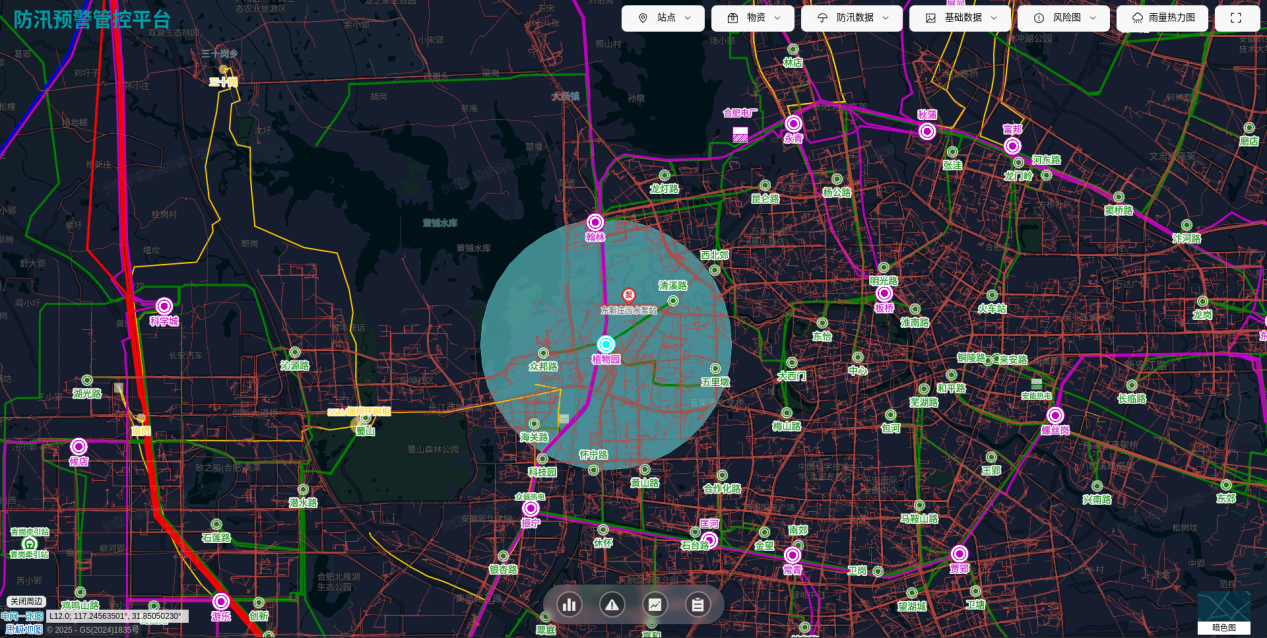Expand the 站点 dropdown
1267x638 pixels.
pyautogui.click(x=663, y=18)
